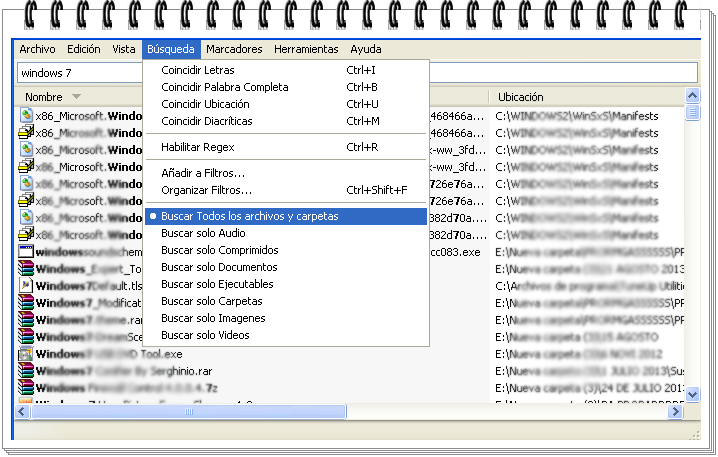Screen dimensions: 718x457
Task: Choose Buscar solo Comprimidos
Action: click(286, 250)
